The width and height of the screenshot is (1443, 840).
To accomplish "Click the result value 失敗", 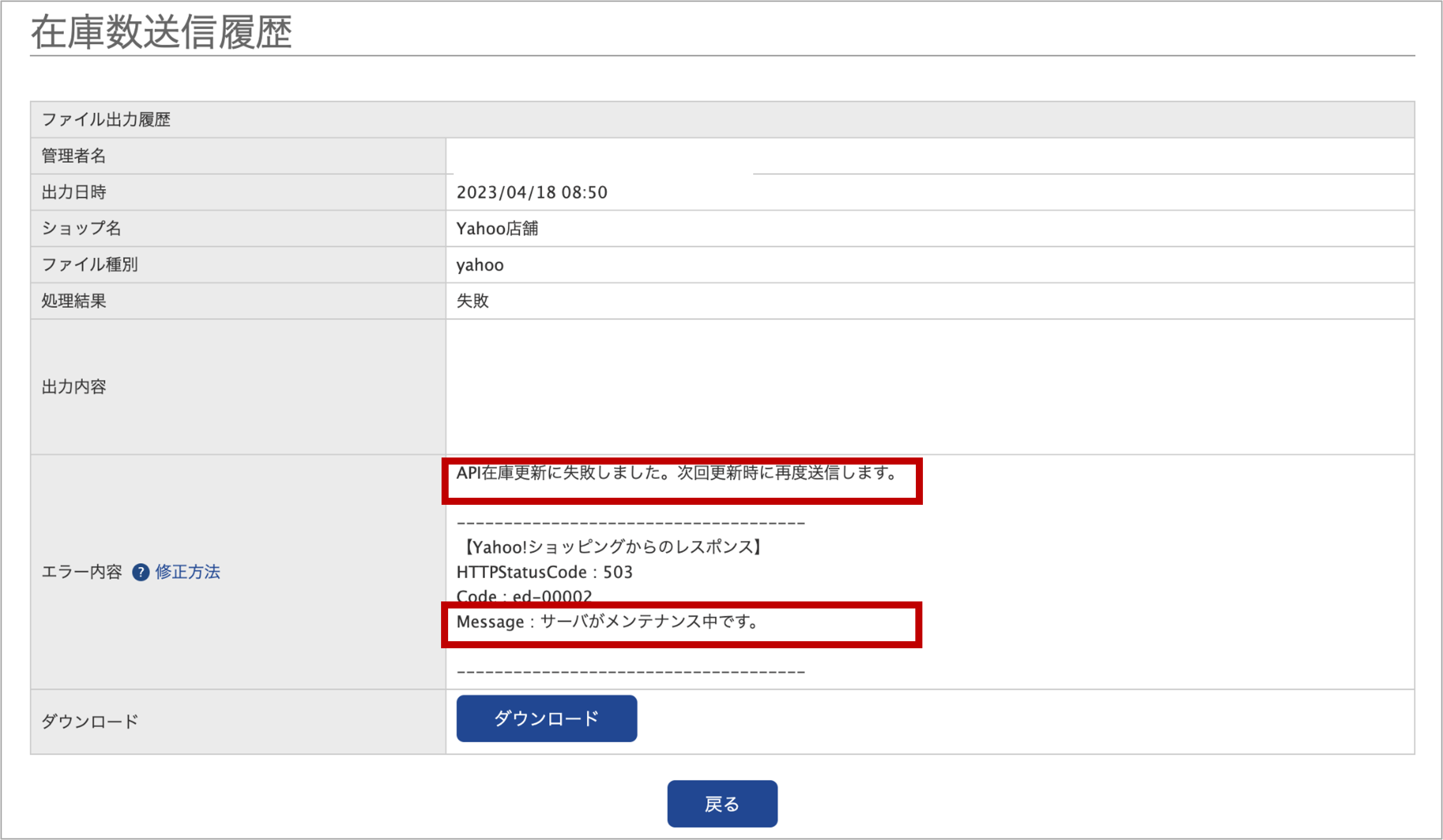I will pyautogui.click(x=472, y=301).
